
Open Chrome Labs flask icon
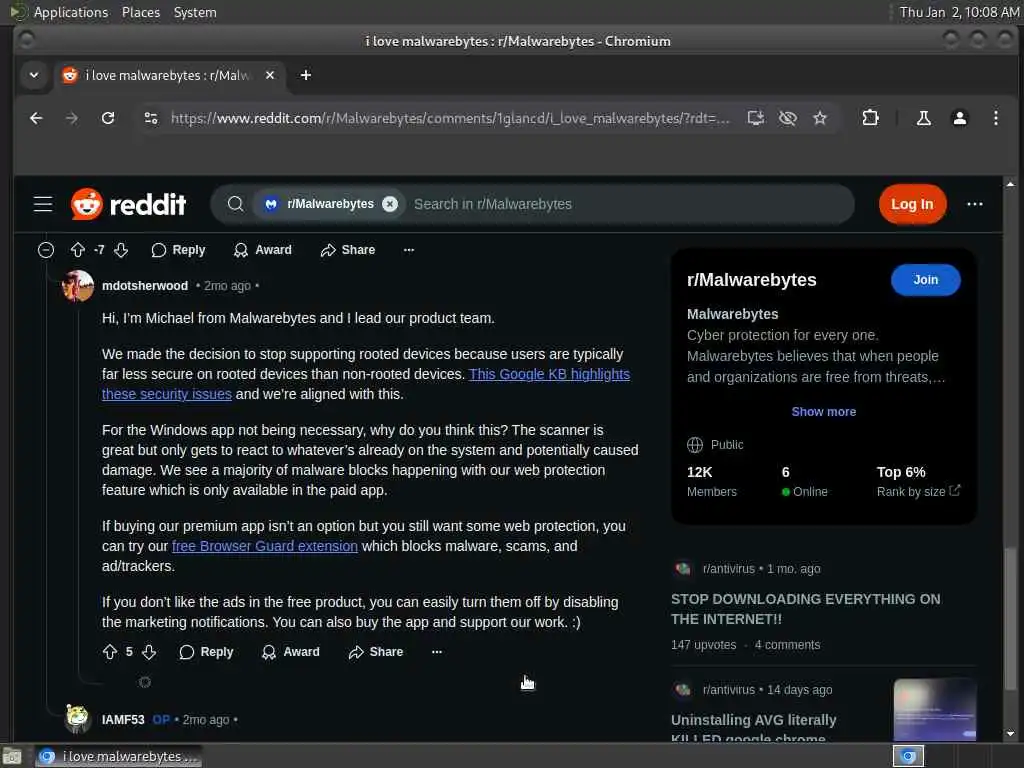pyautogui.click(x=923, y=118)
